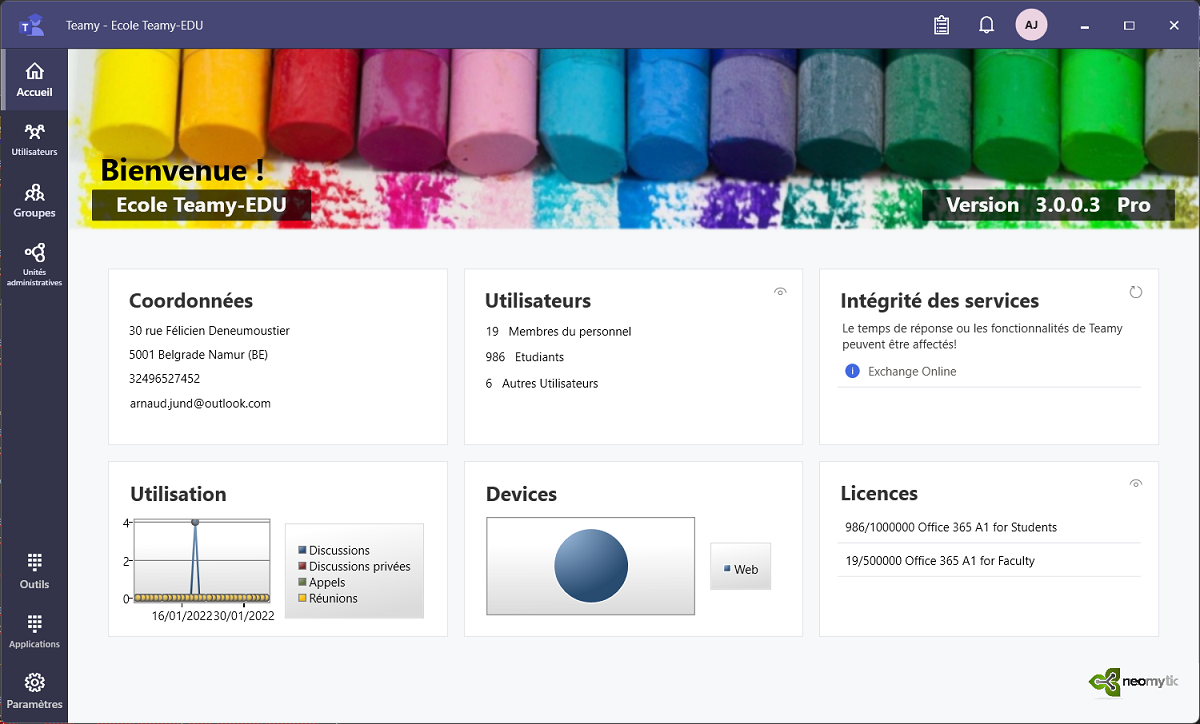Click the Licences card heading
This screenshot has width=1200, height=724.
click(879, 494)
